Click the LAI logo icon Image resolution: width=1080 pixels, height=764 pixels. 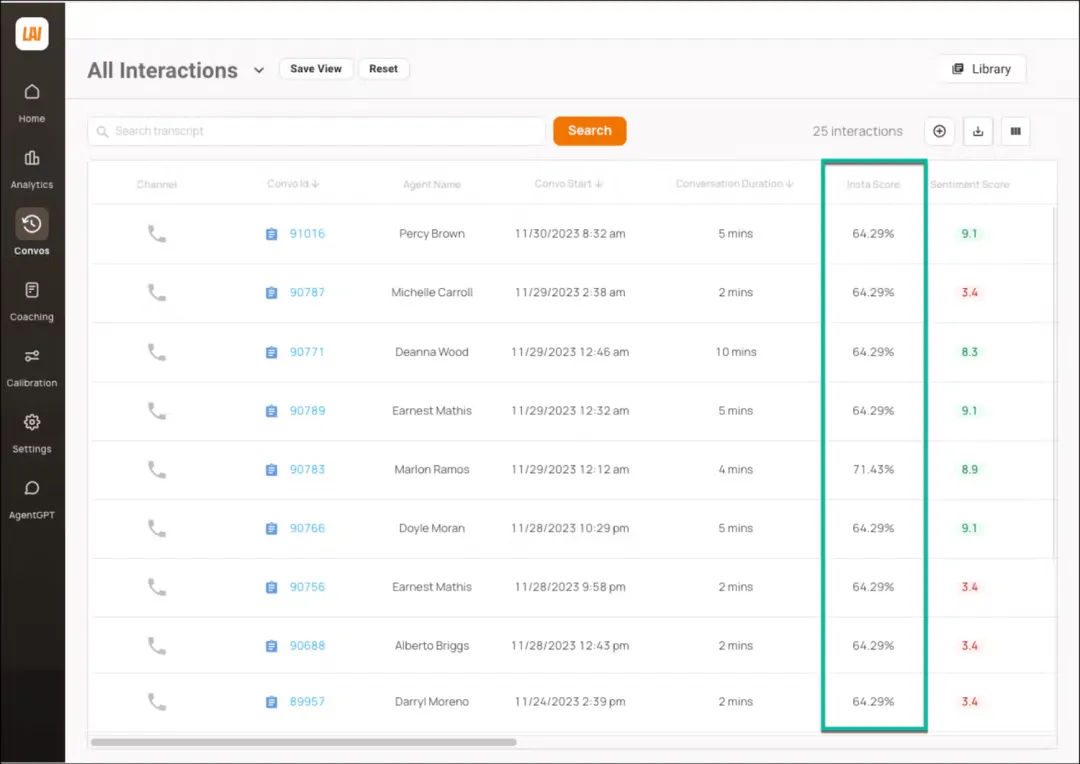[x=32, y=34]
